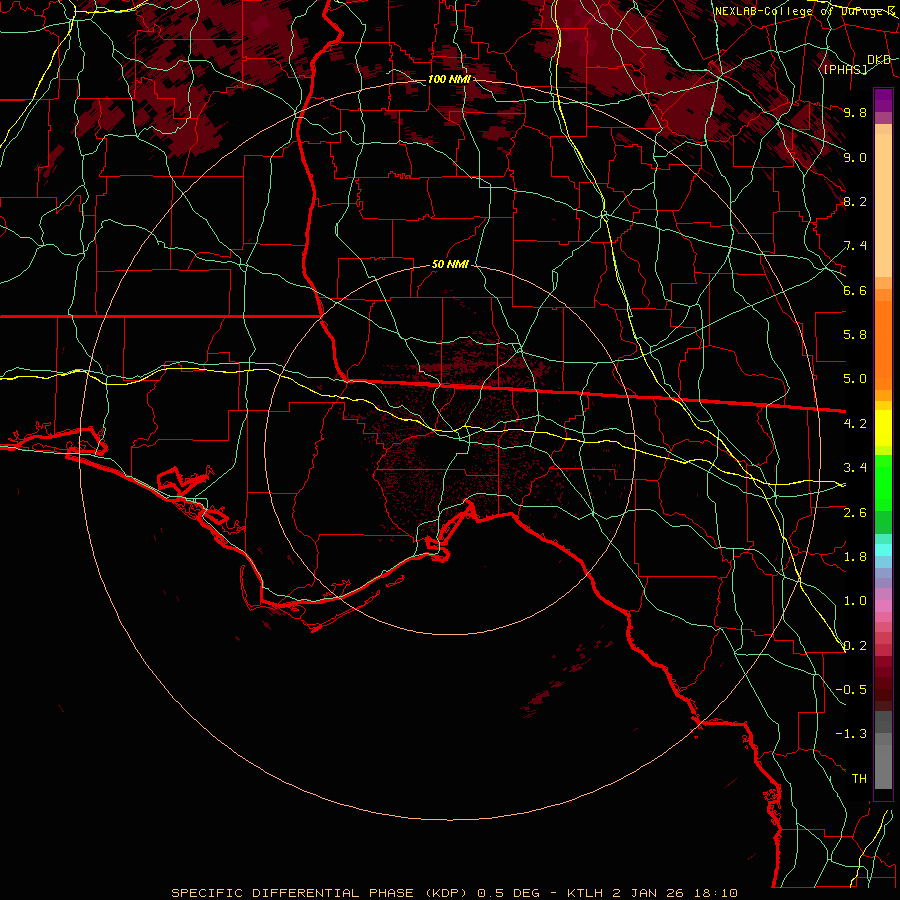Click the 1.8 legend scale value
900x900 pixels.
click(855, 557)
